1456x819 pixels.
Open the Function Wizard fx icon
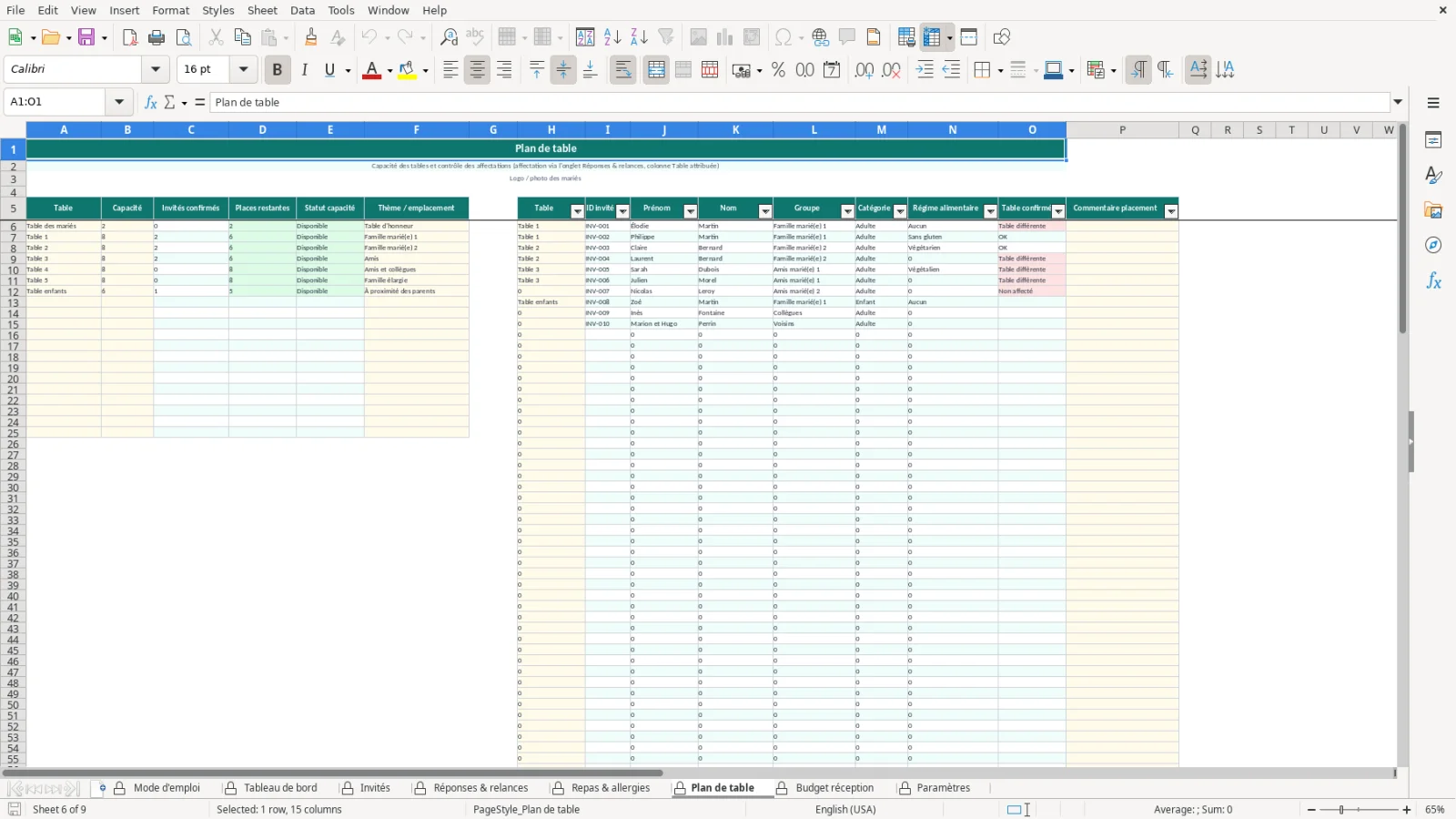point(151,102)
